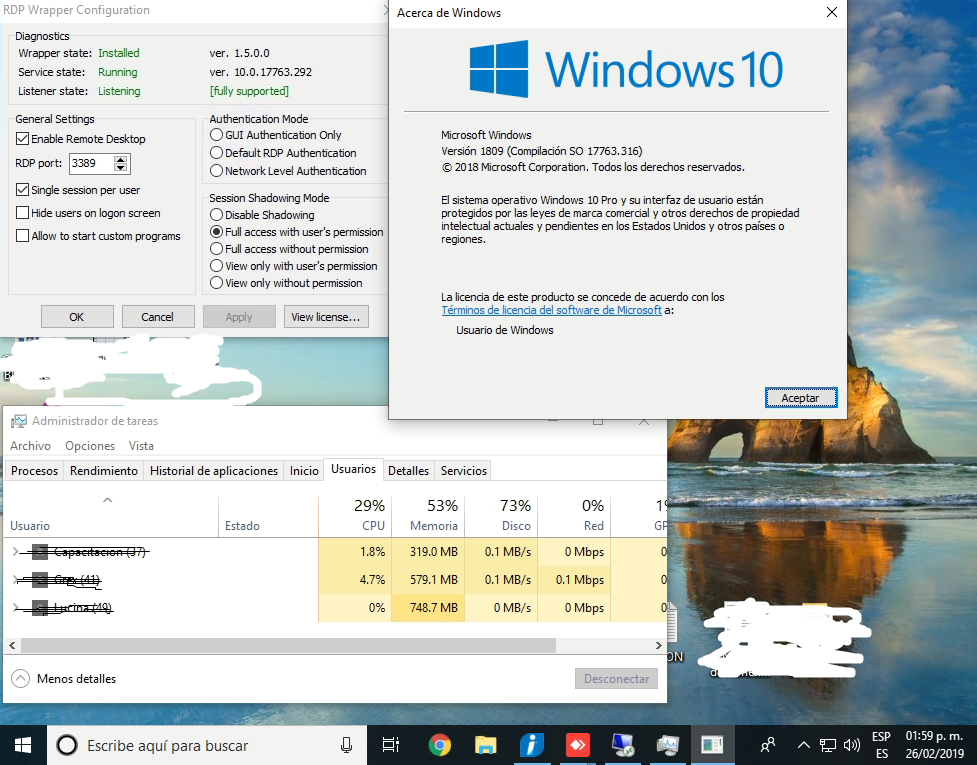Image resolution: width=977 pixels, height=765 pixels.
Task: Select GUI Authentication Only option
Action: [216, 135]
